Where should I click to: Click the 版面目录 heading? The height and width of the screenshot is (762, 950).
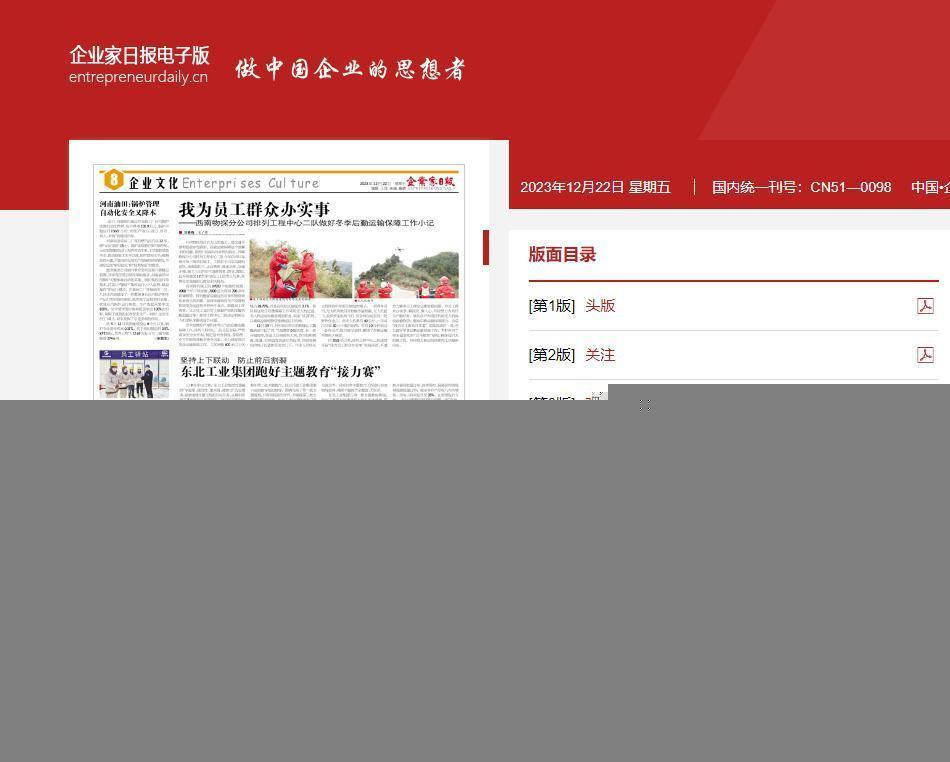click(x=562, y=255)
